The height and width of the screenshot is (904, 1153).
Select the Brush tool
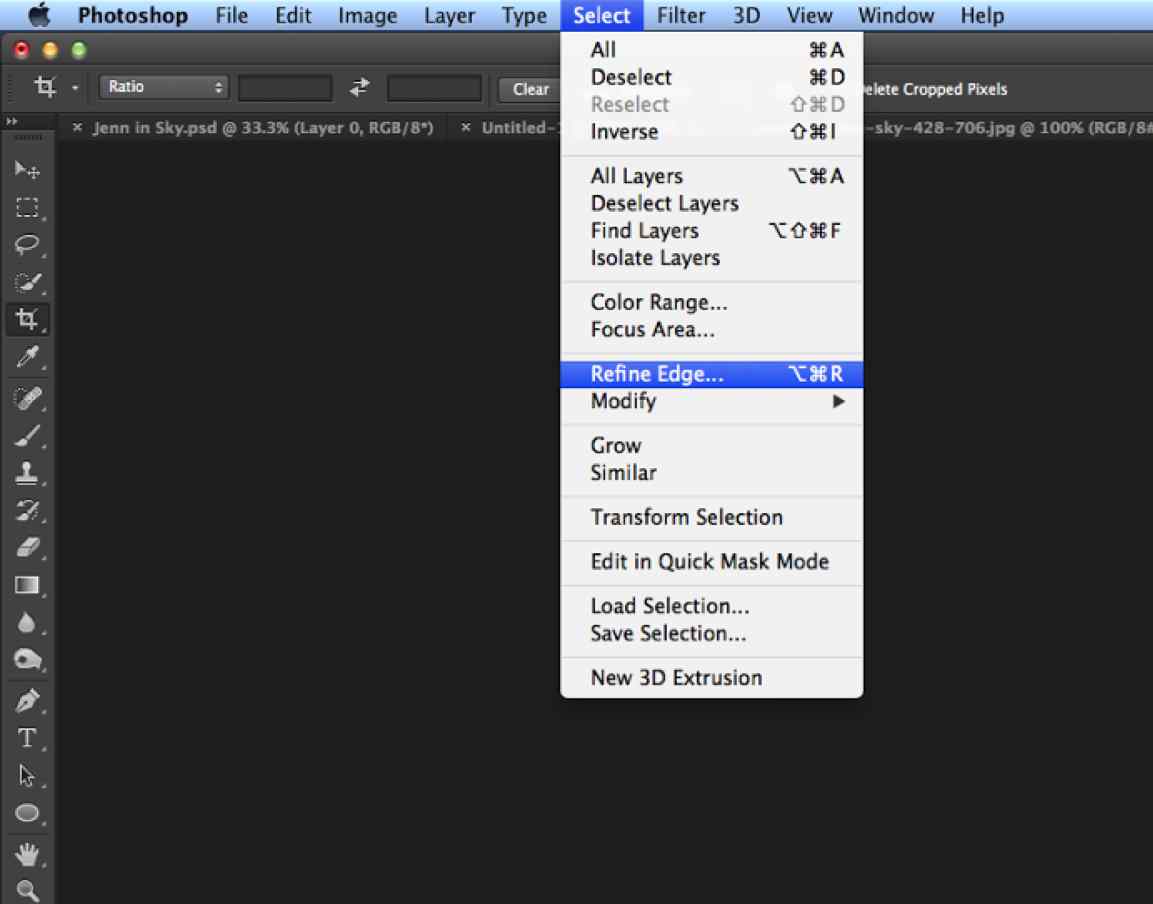click(x=27, y=435)
